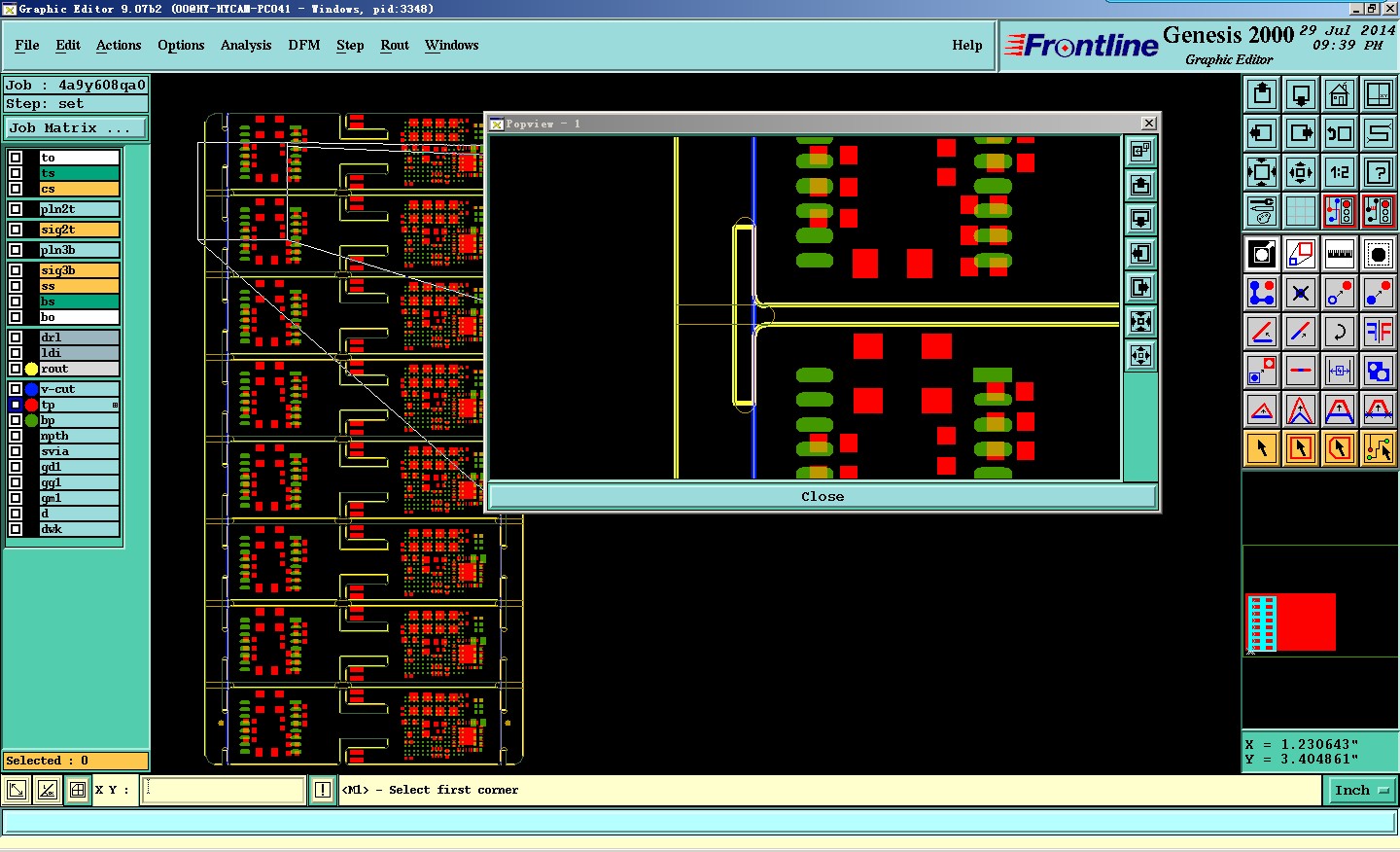The image size is (1400, 852).
Task: Click the black-dot pad on white background icon
Action: [1379, 254]
